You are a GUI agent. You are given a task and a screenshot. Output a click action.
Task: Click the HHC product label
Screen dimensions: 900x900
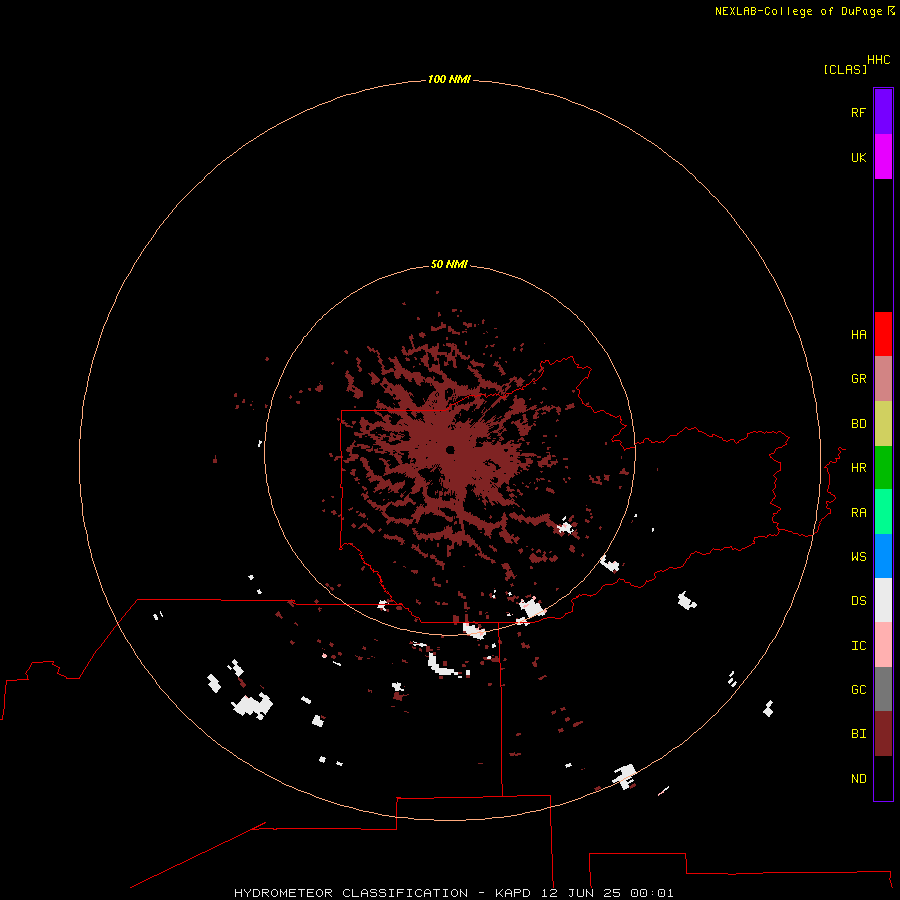click(x=878, y=60)
